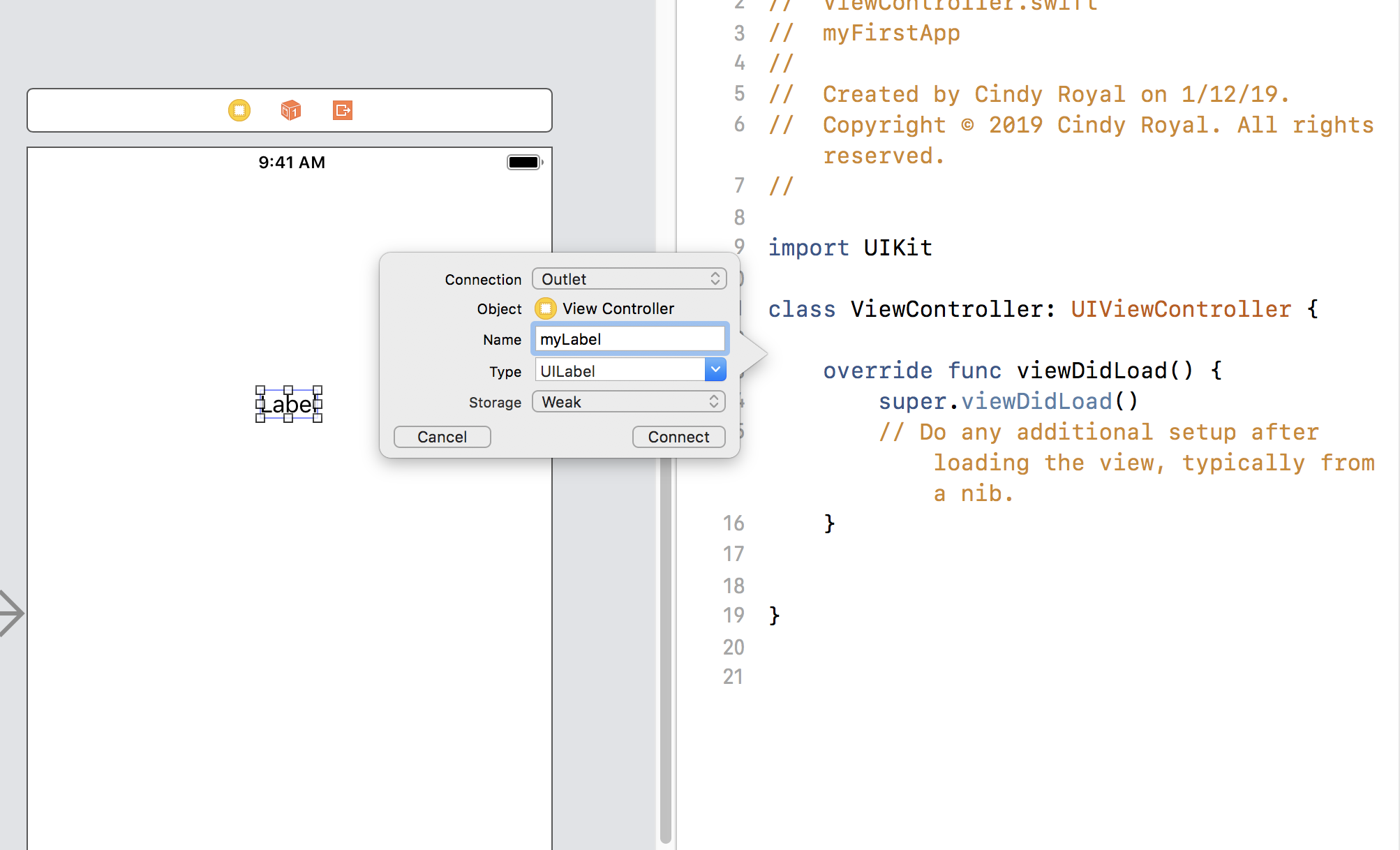Click the override func viewDidLoad line

pos(1022,371)
